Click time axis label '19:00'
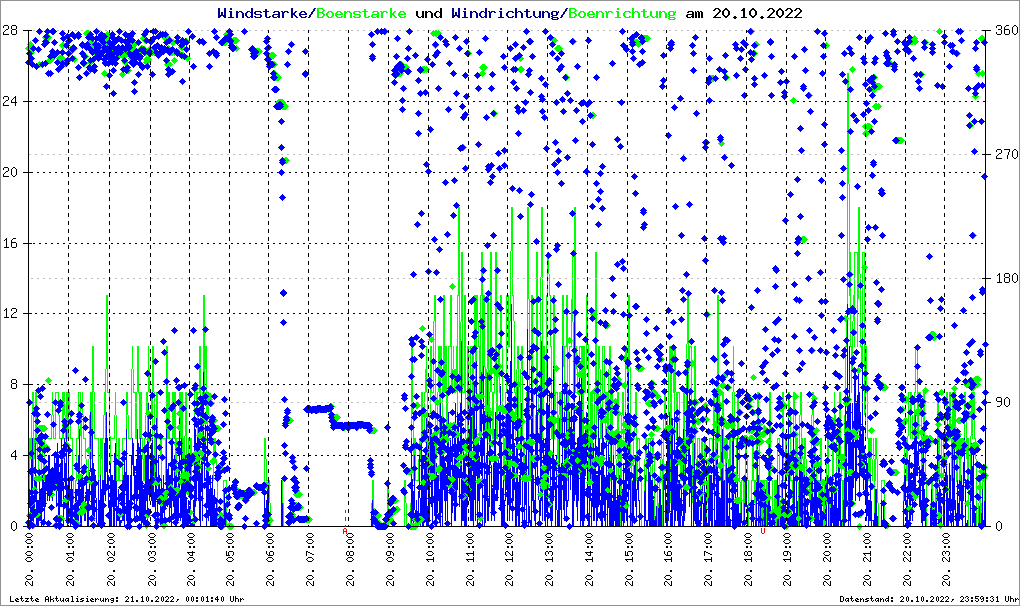 (788, 549)
